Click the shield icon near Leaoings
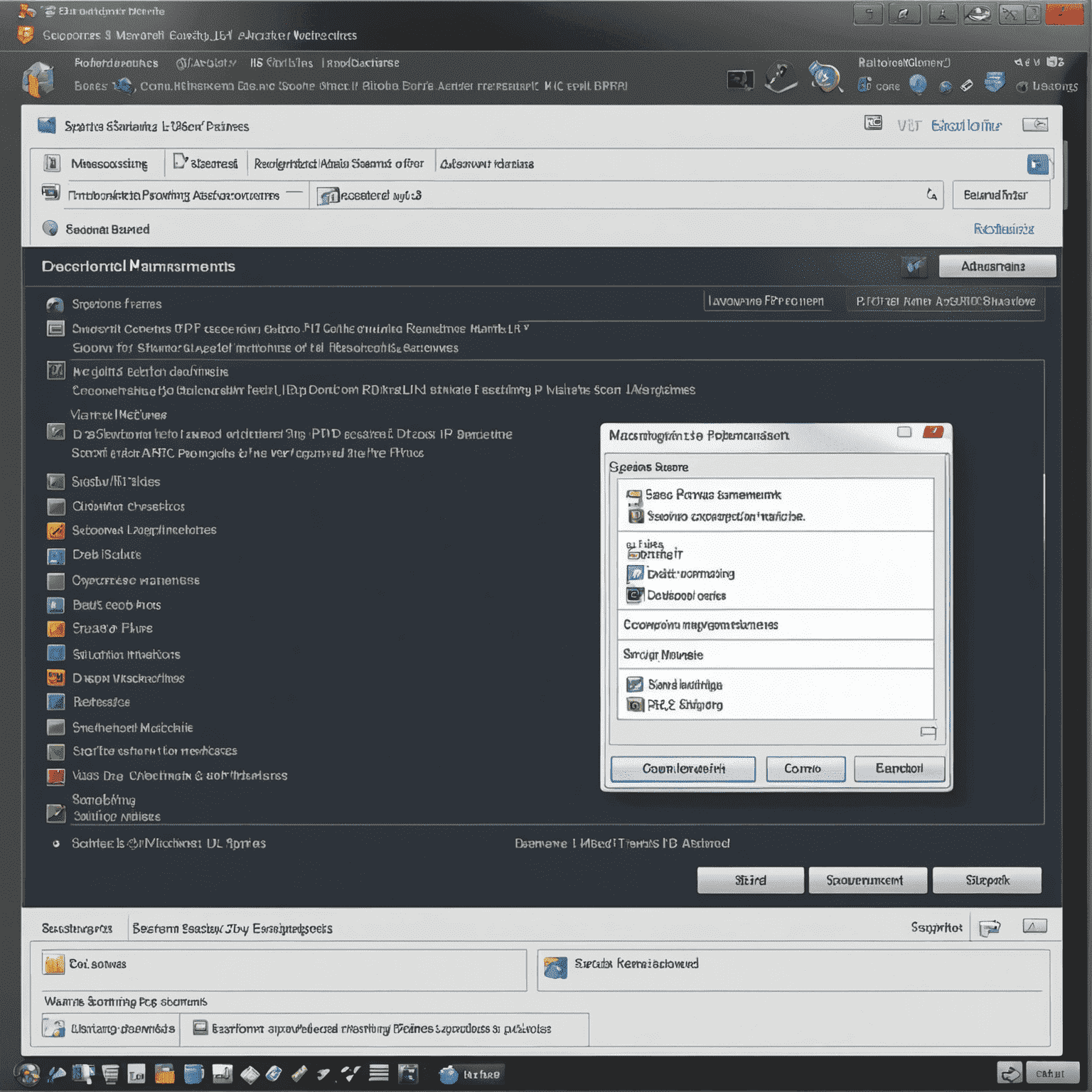 coord(995,83)
